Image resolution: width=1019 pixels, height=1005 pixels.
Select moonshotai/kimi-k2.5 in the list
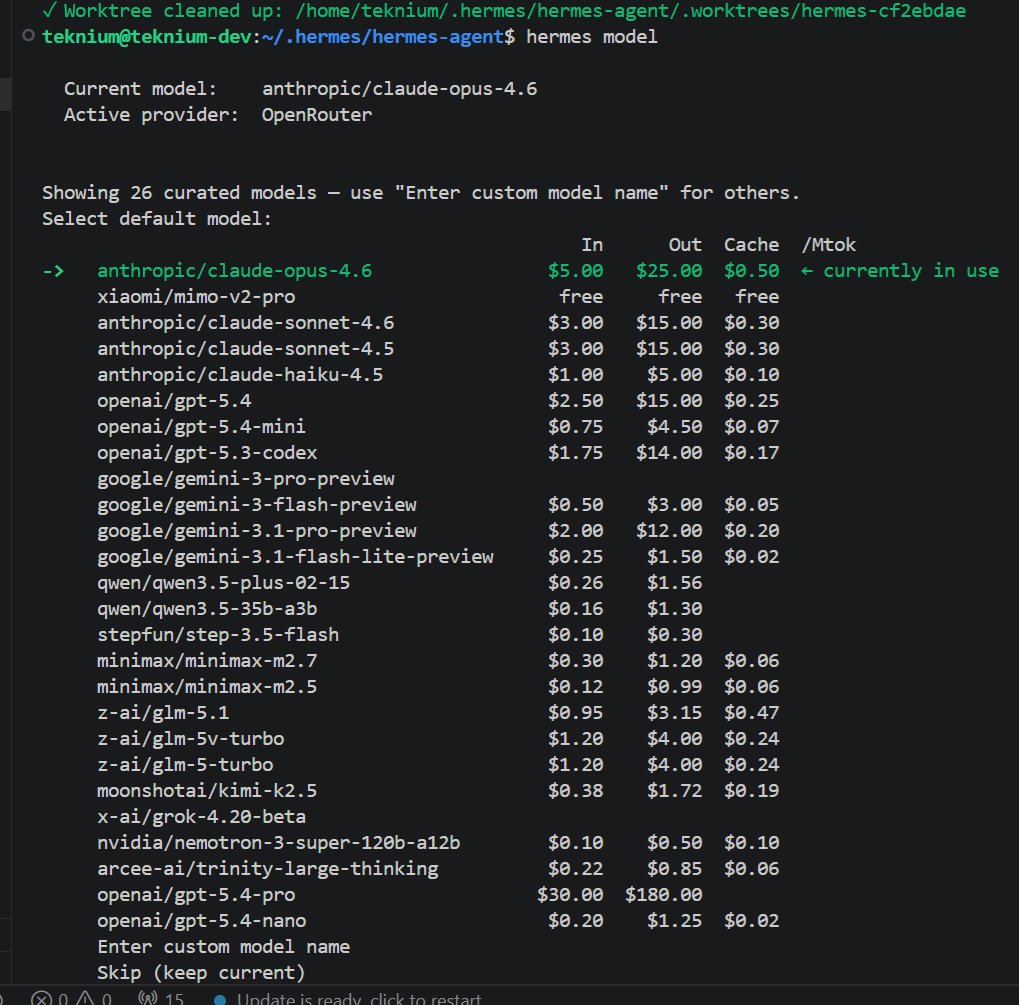[207, 790]
